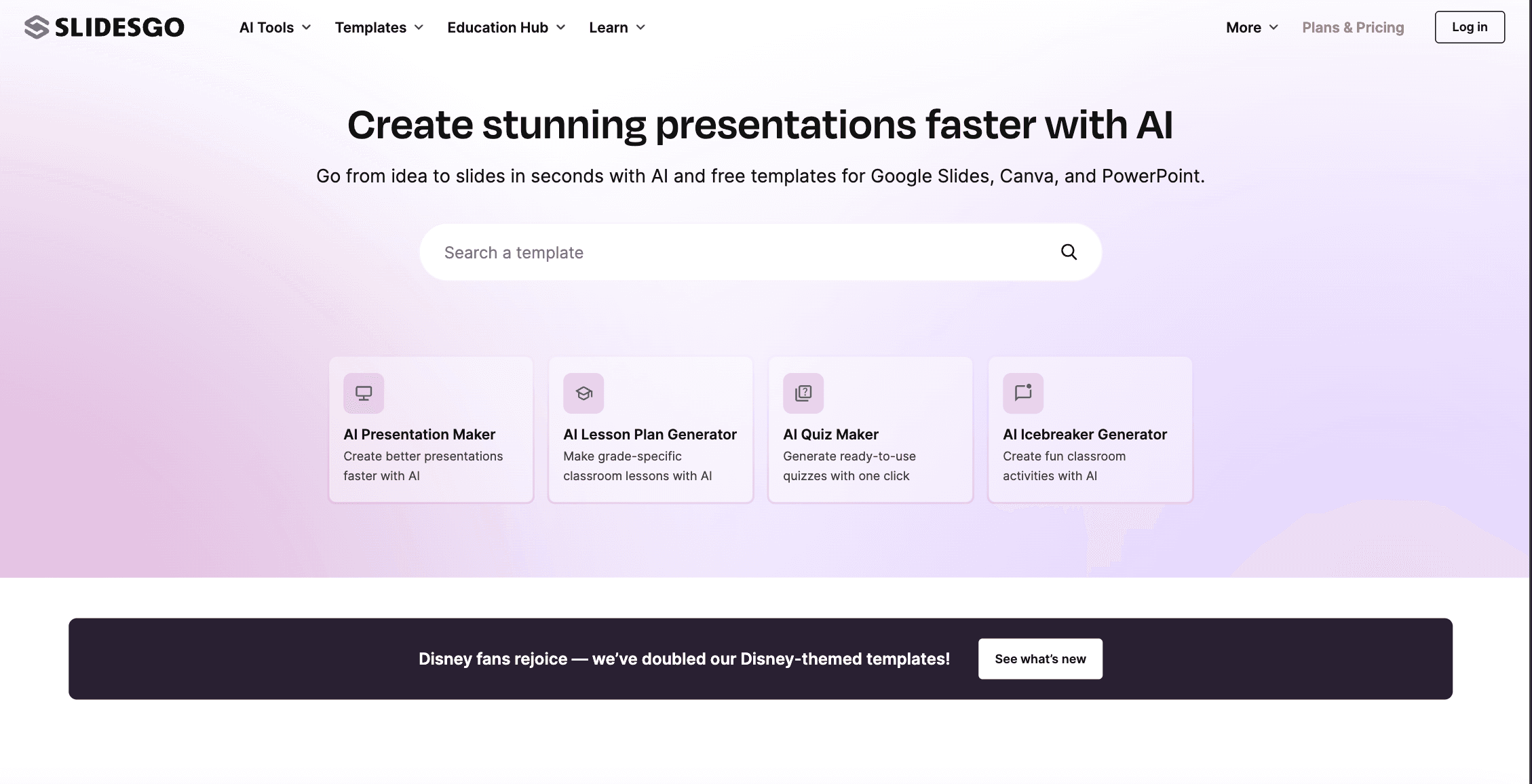This screenshot has width=1532, height=784.
Task: Expand the More chevron arrow
Action: point(1274,28)
